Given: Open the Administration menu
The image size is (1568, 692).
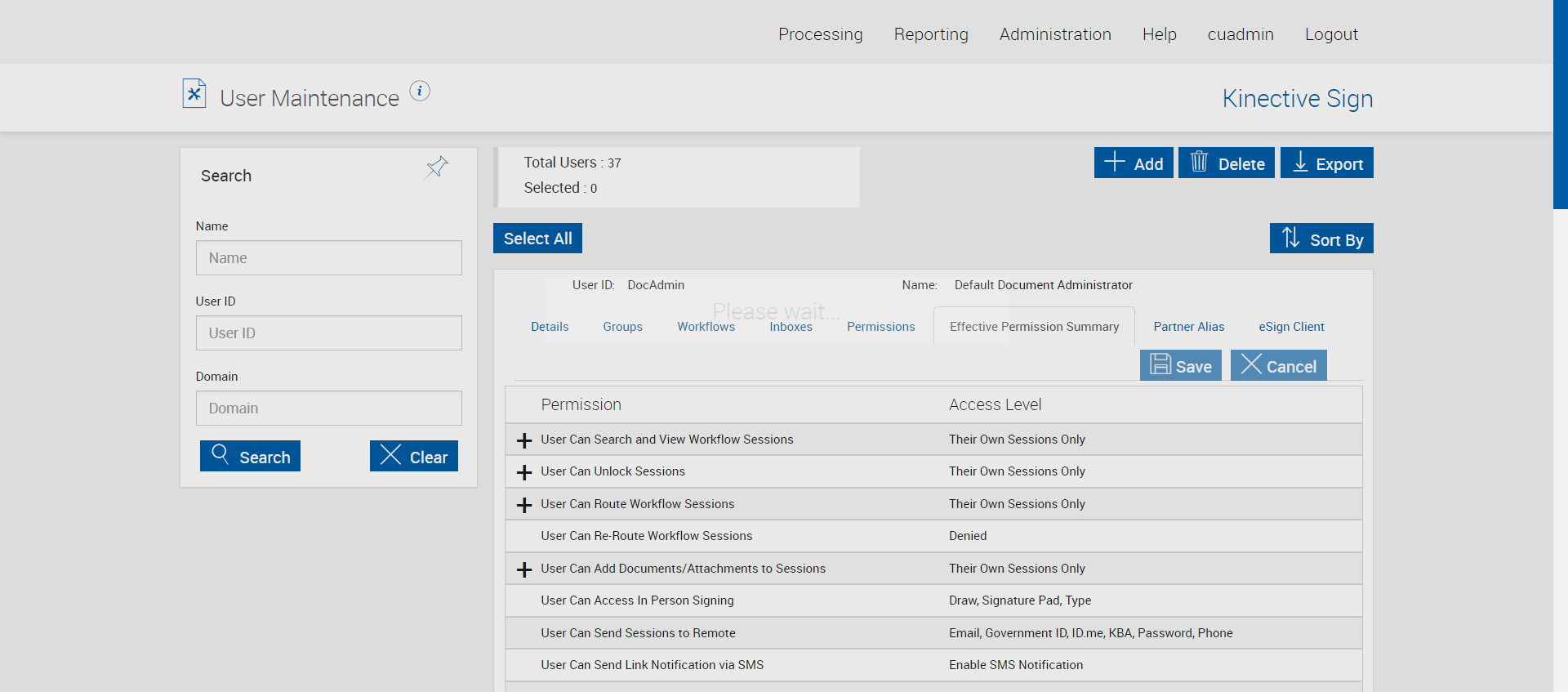Looking at the screenshot, I should 1054,34.
